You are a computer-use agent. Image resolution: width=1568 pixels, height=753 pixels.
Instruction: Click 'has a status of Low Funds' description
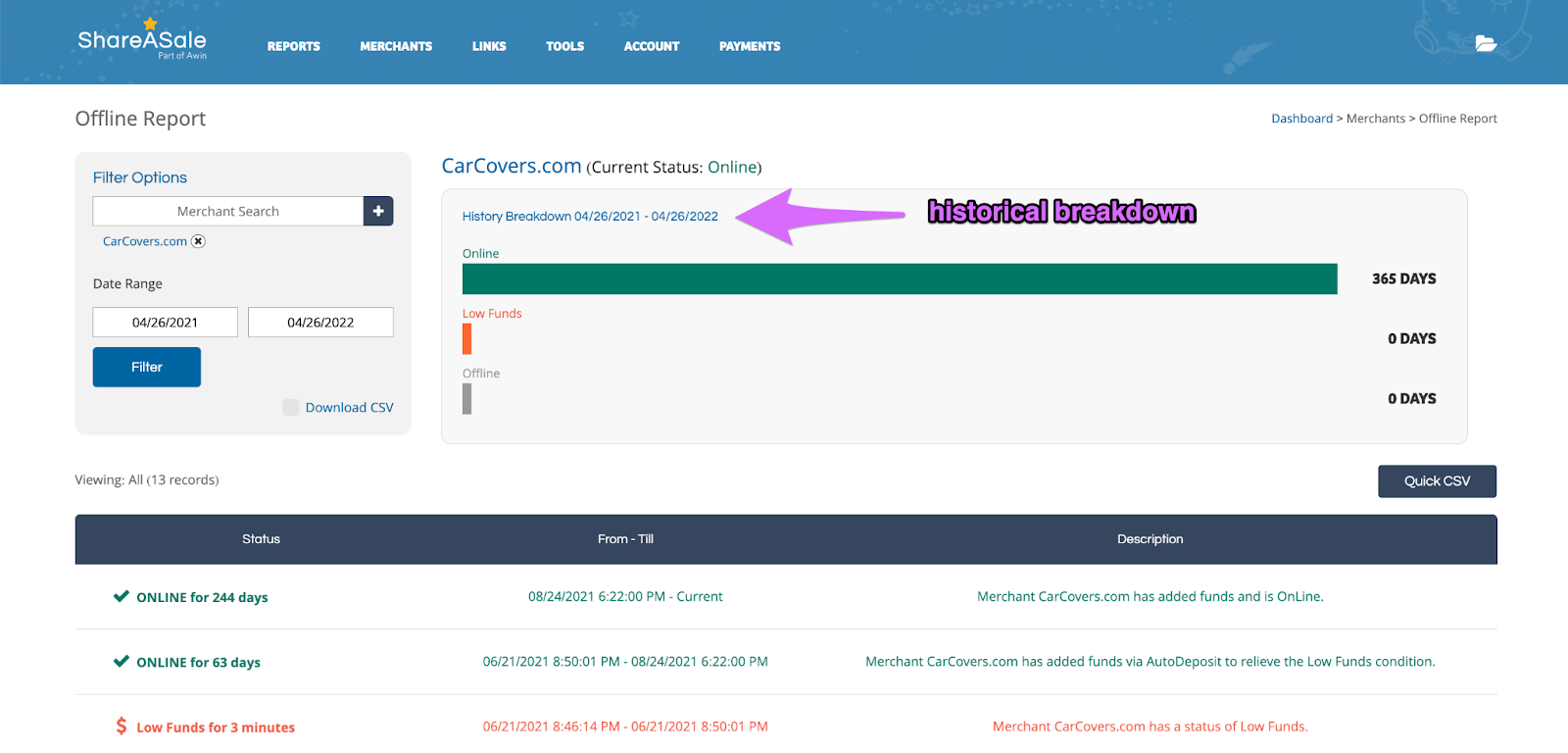click(1151, 727)
